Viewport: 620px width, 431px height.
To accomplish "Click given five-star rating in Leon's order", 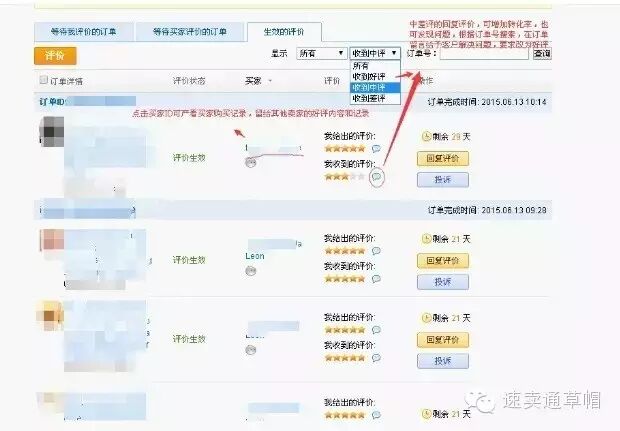I will coord(344,251).
